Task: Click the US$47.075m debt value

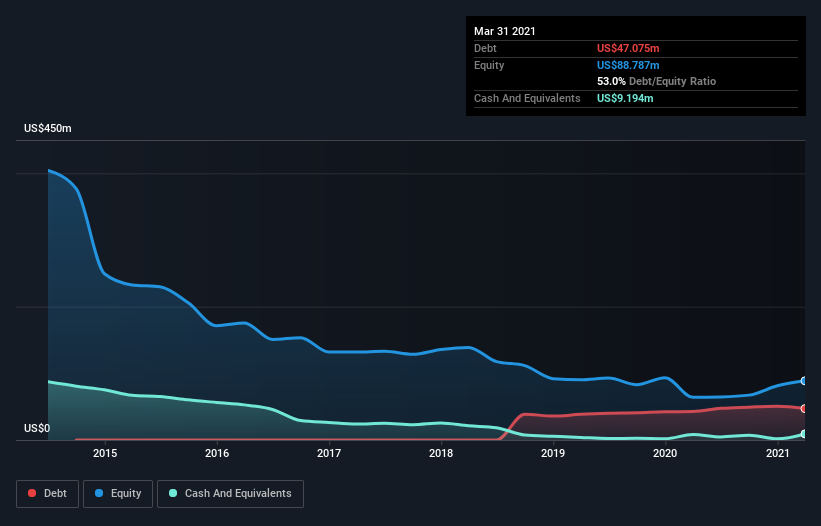Action: (628, 48)
